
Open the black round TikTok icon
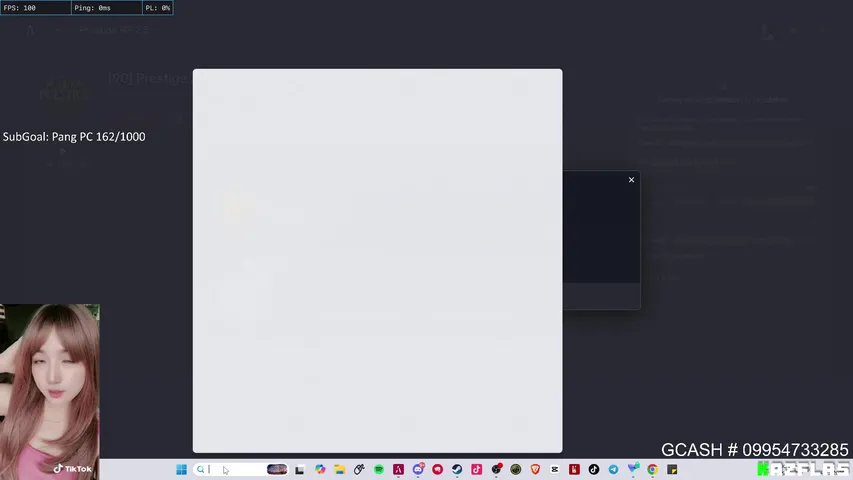click(594, 469)
